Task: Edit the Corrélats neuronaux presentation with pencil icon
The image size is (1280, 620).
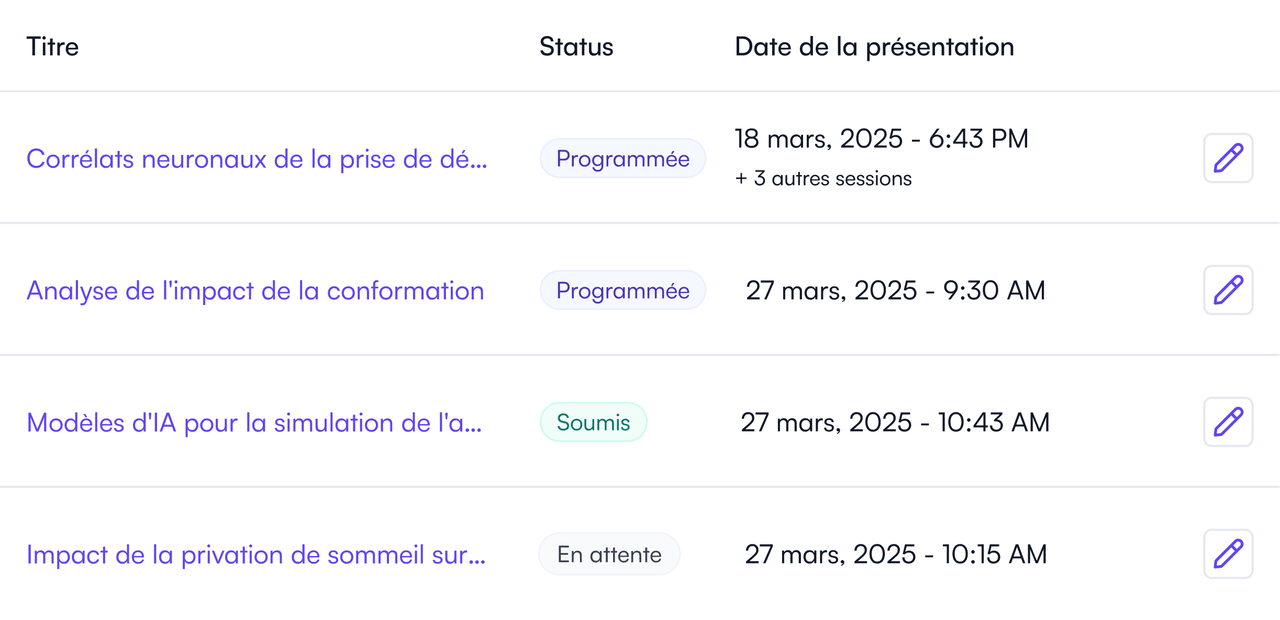Action: [x=1228, y=158]
